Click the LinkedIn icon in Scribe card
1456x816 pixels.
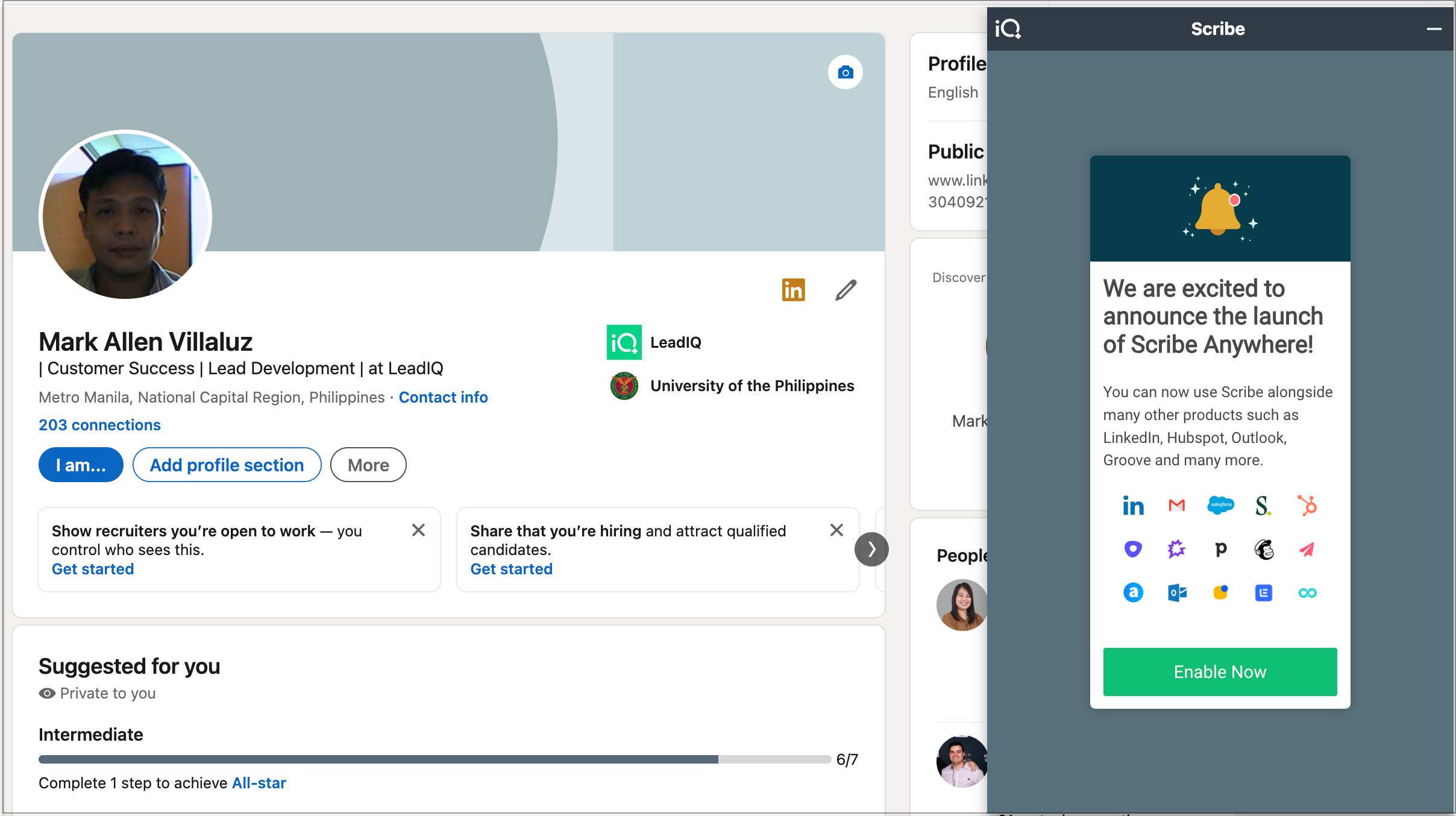click(1133, 506)
